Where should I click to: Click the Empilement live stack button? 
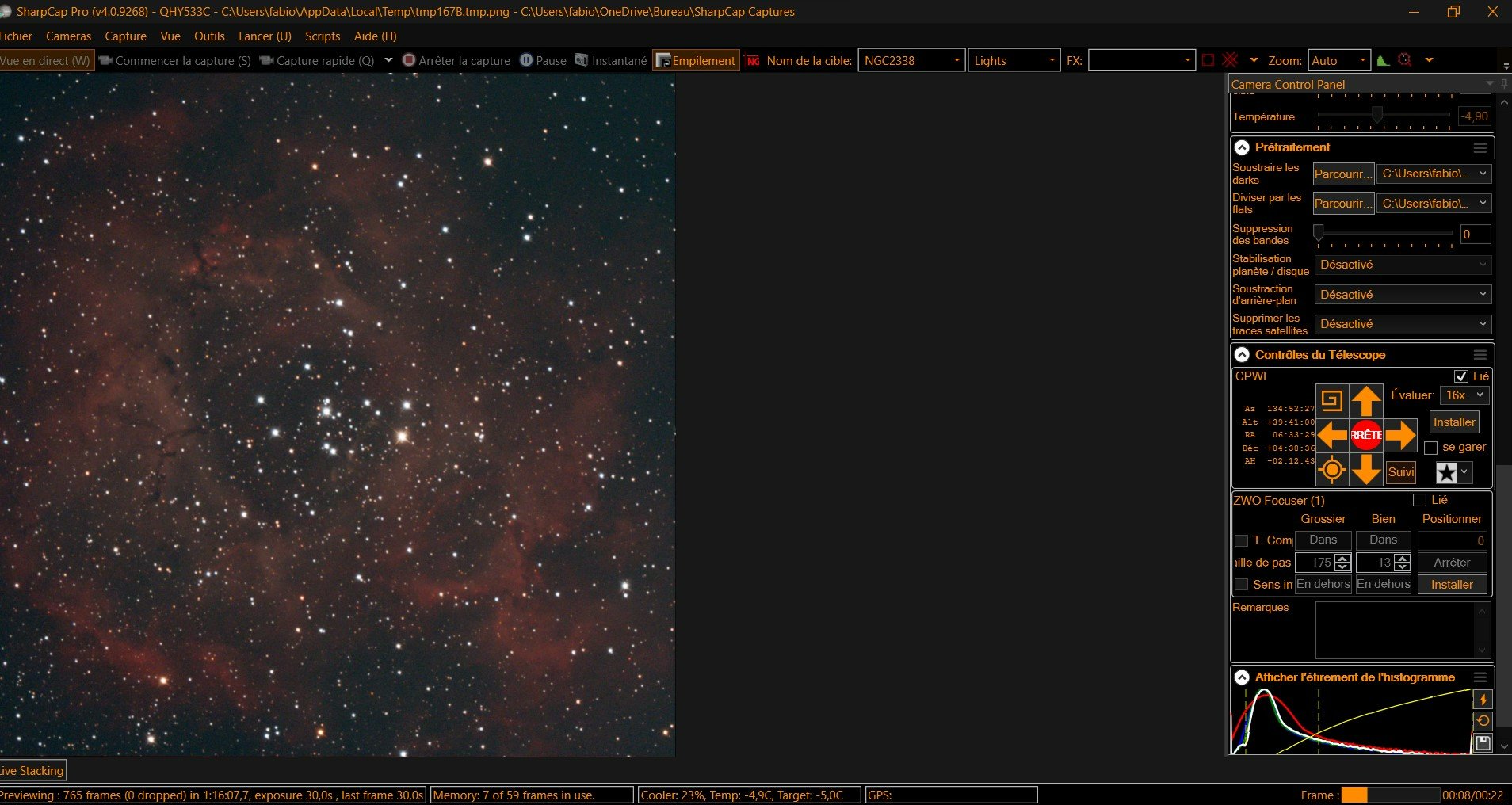(696, 60)
